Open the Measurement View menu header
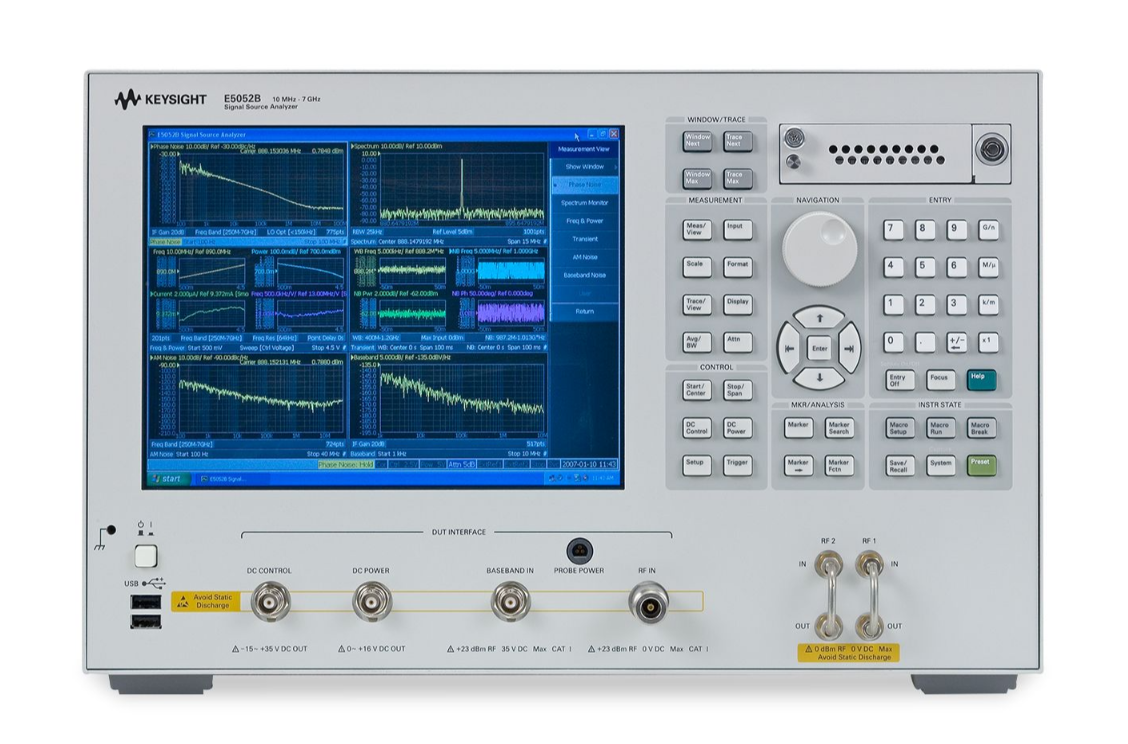Viewport: 1128px width, 744px height. coord(583,149)
